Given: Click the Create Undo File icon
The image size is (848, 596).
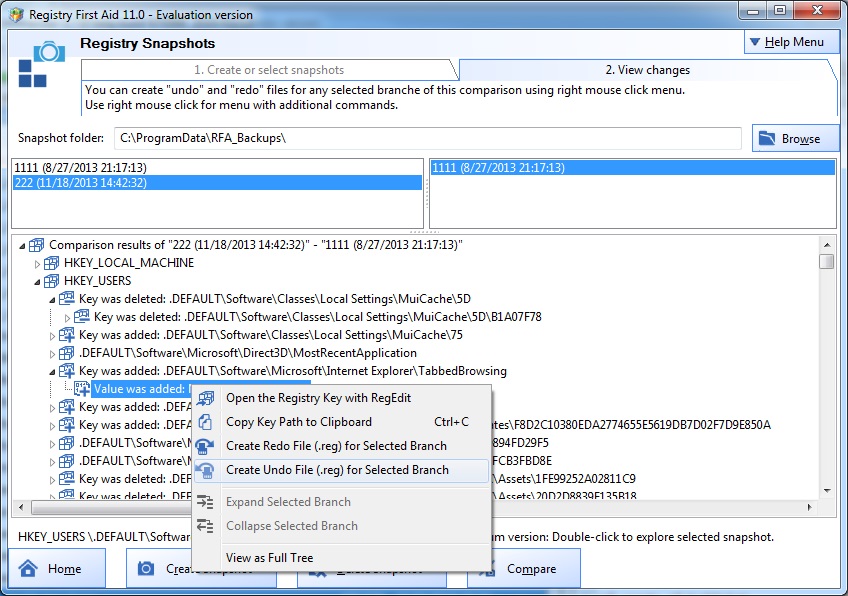Looking at the screenshot, I should pos(205,470).
